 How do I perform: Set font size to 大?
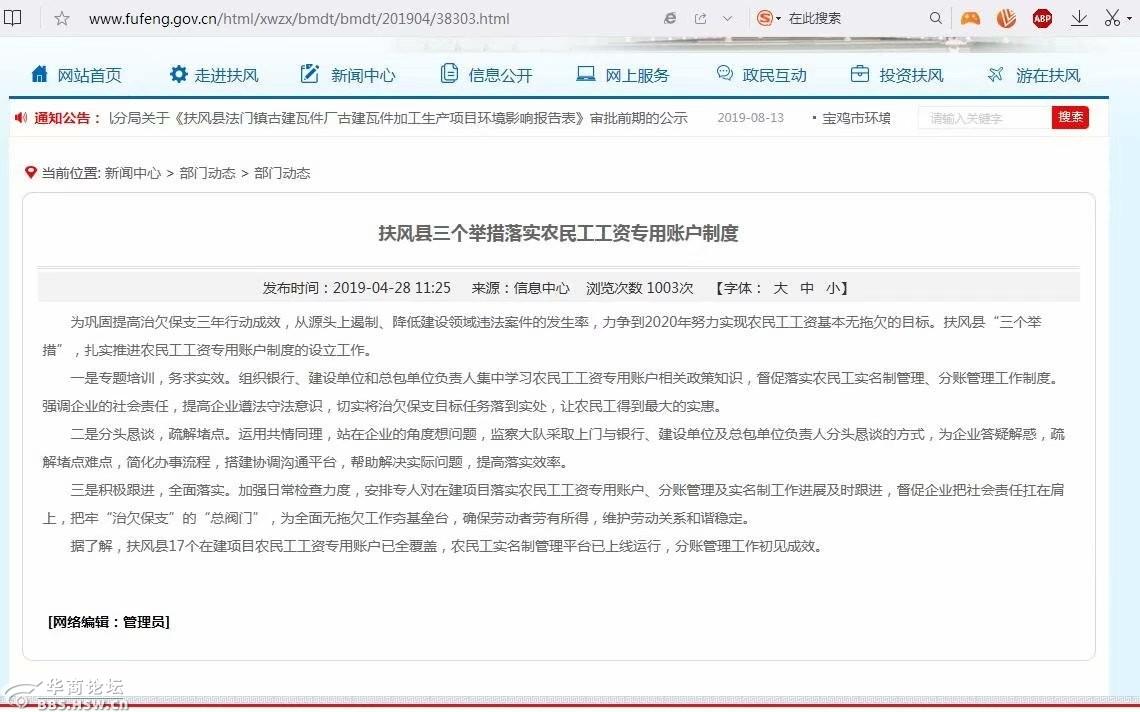[780, 288]
